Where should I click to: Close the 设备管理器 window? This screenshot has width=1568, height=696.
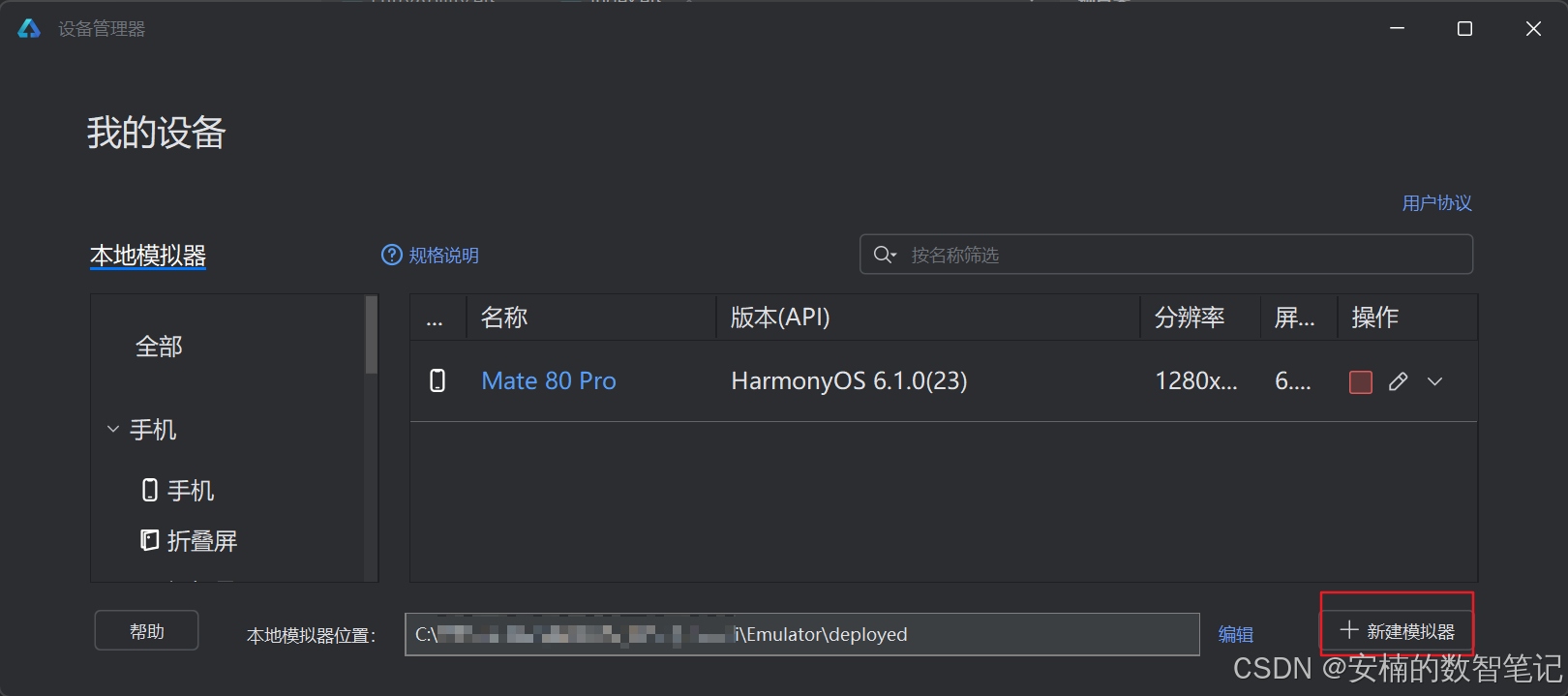[x=1533, y=28]
